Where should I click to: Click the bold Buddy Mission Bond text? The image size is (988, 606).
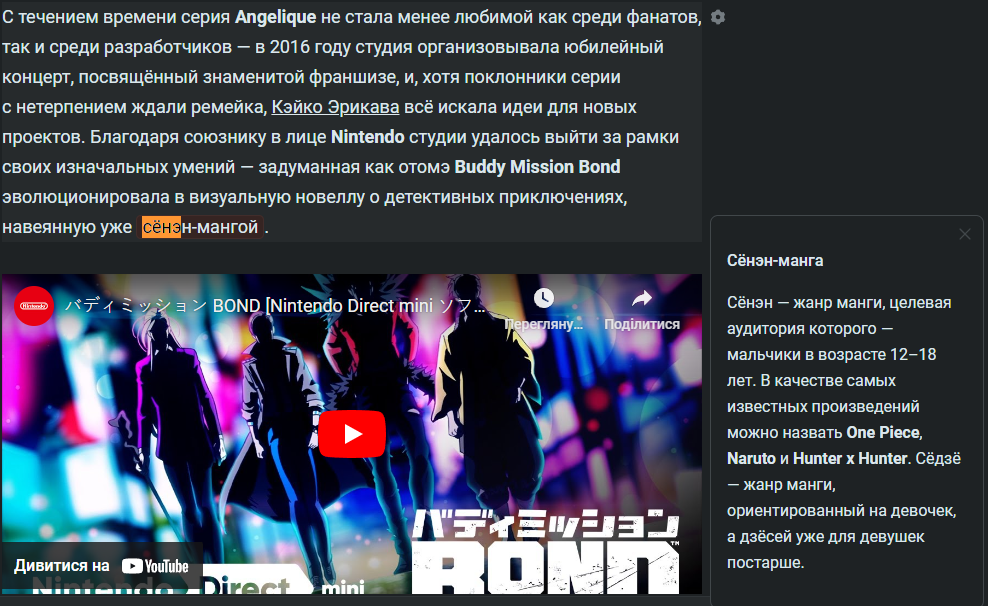click(537, 167)
